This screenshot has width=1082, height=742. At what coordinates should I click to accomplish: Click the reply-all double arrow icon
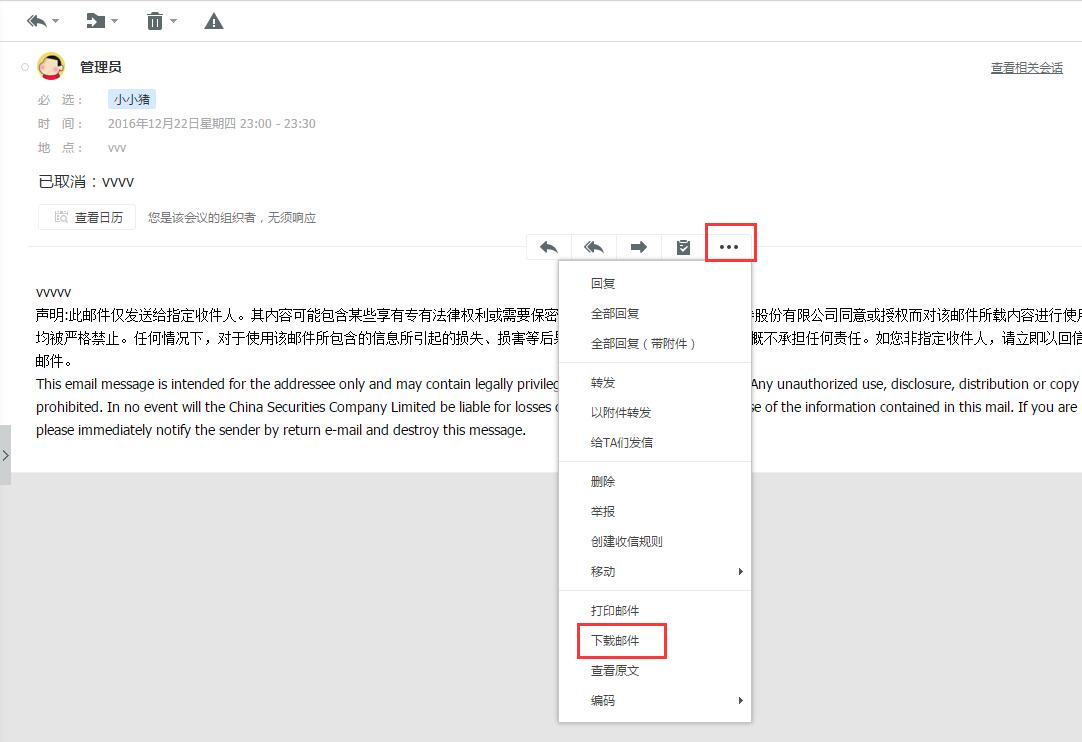pyautogui.click(x=594, y=247)
